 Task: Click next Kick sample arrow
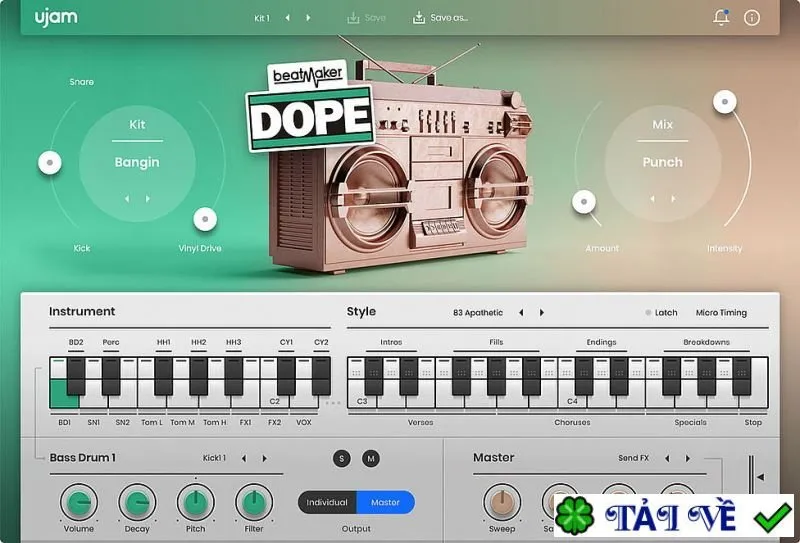pos(264,458)
